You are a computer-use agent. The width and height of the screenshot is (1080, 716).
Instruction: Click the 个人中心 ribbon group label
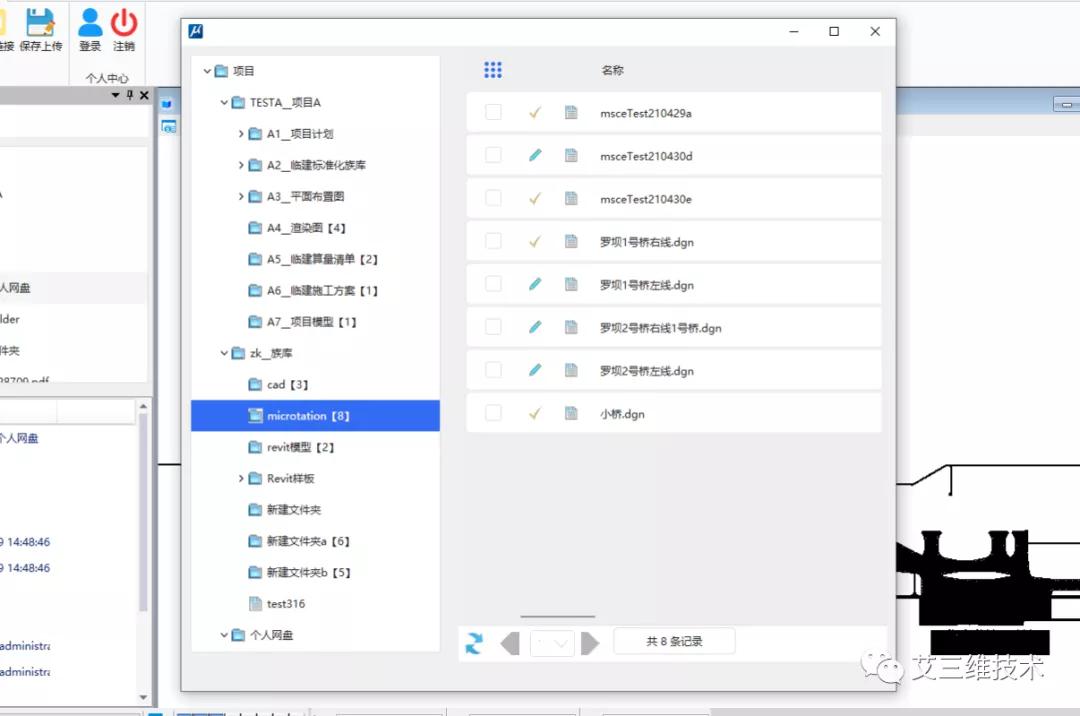(107, 77)
